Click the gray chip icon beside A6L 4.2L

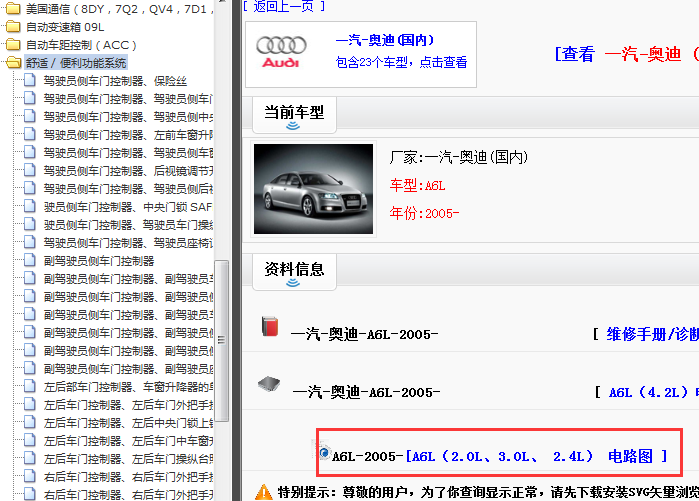(x=267, y=384)
